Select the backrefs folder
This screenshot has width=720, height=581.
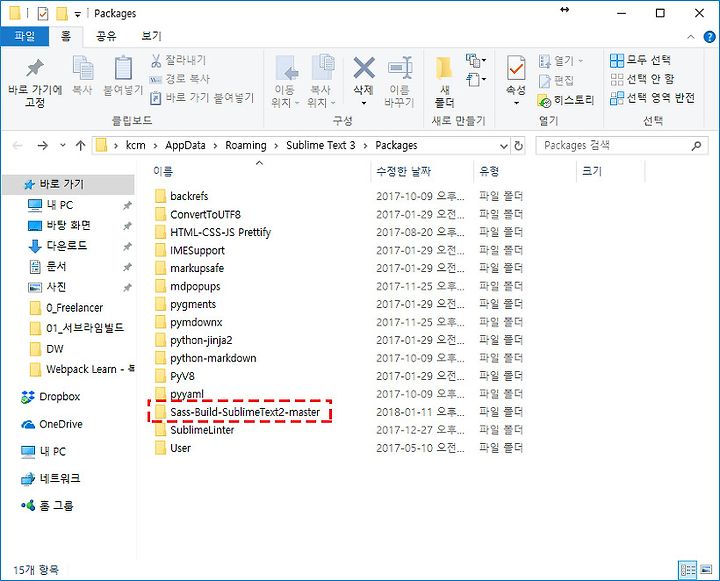pos(189,196)
